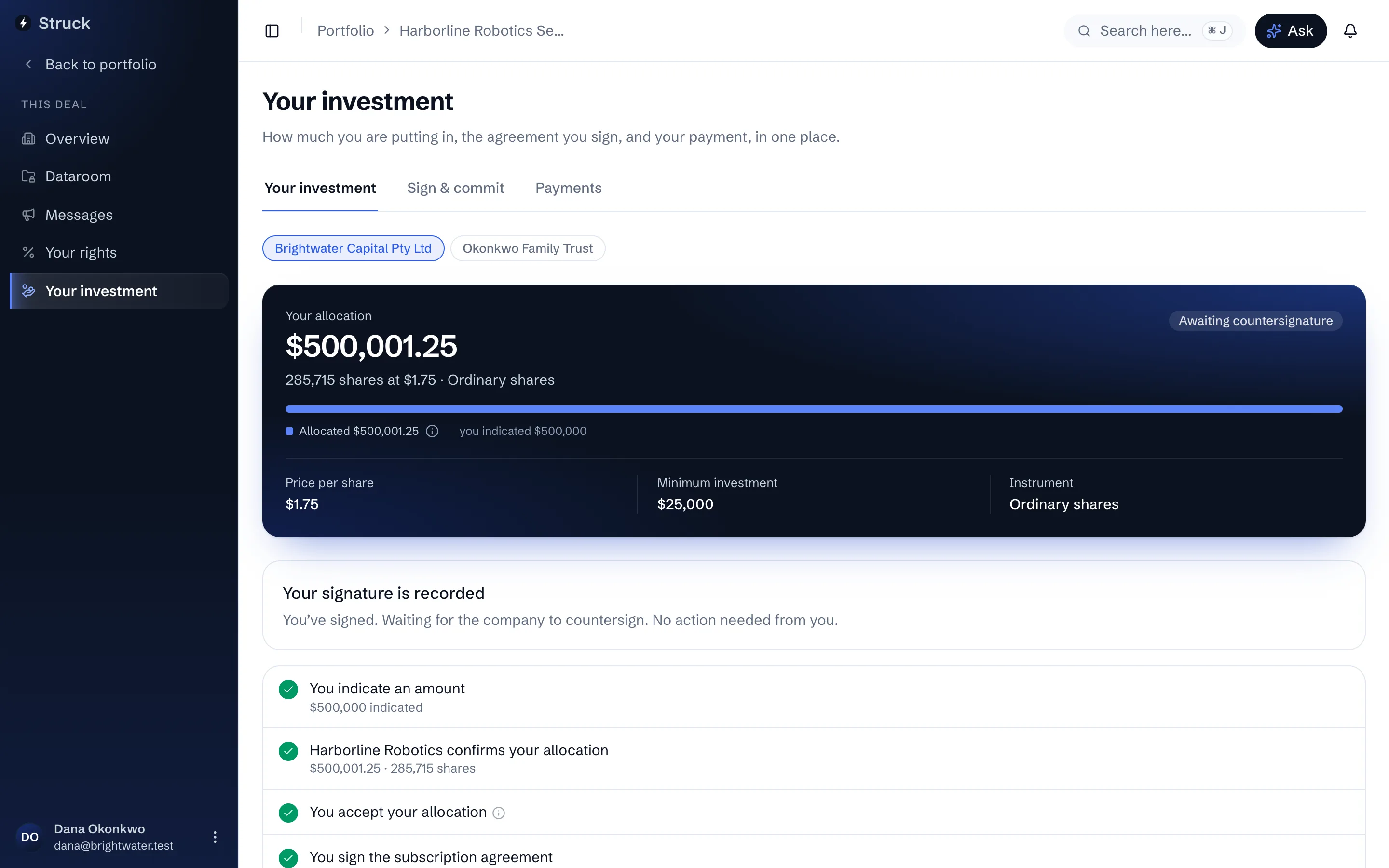Screen dimensions: 1389x868
Task: Click the info icon beside Allocated $500,001.25
Action: [x=432, y=431]
